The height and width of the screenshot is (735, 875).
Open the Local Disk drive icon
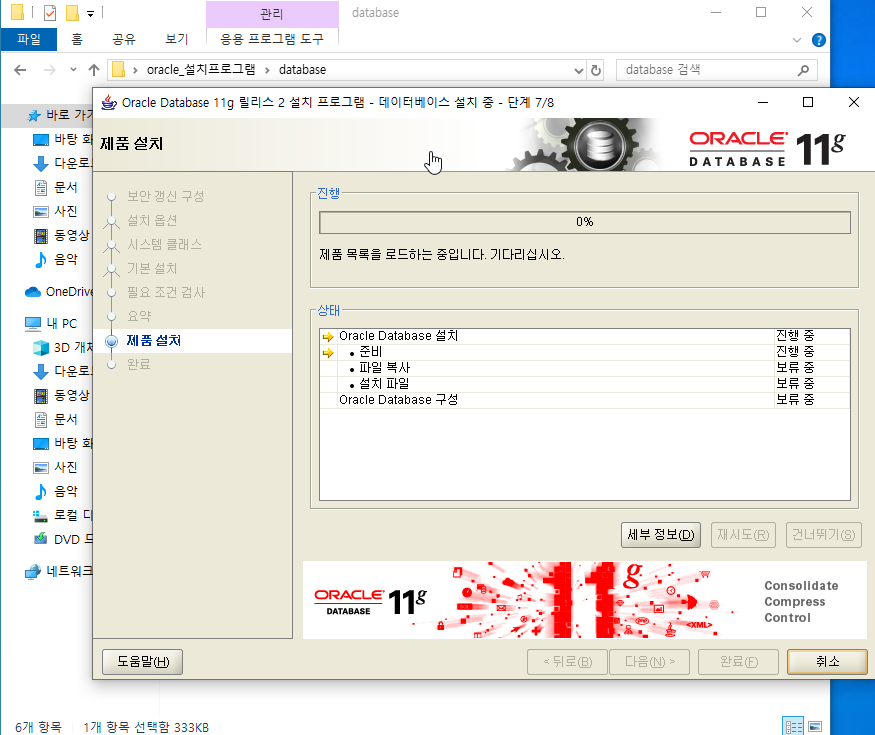[x=40, y=516]
